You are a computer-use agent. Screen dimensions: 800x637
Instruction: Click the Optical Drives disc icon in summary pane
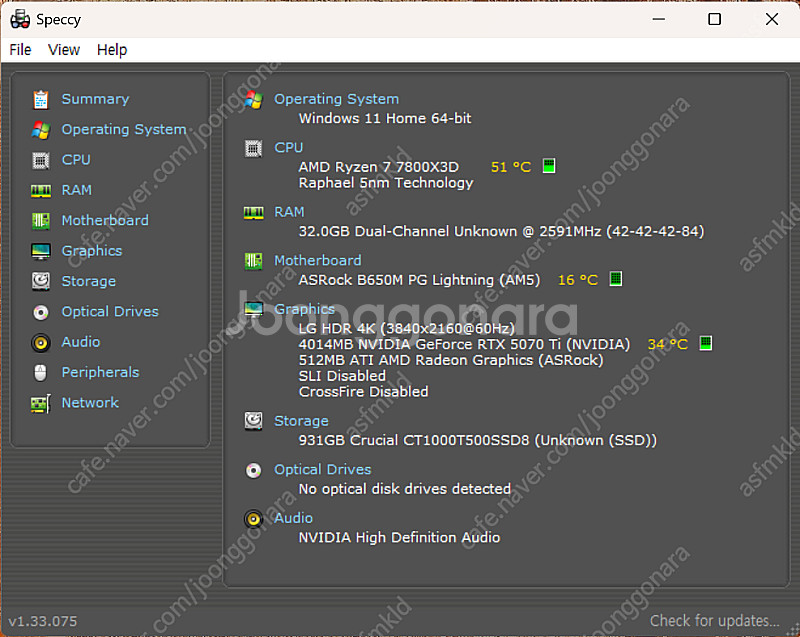pos(254,470)
